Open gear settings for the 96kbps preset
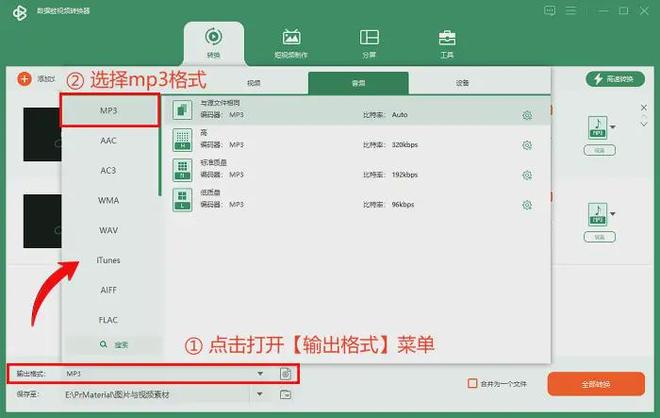The image size is (660, 418). 527,205
